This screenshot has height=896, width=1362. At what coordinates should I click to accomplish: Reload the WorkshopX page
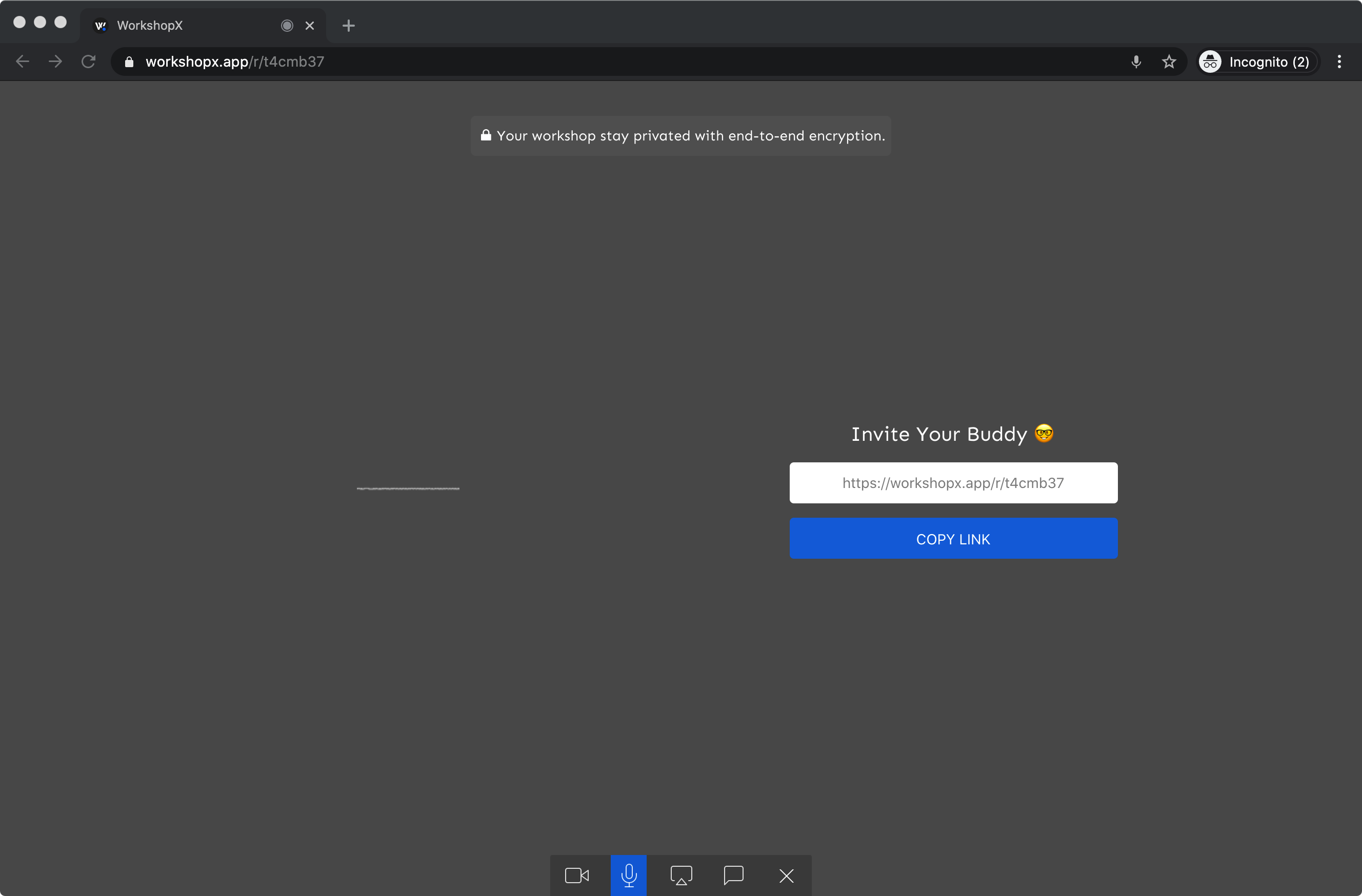(x=88, y=62)
